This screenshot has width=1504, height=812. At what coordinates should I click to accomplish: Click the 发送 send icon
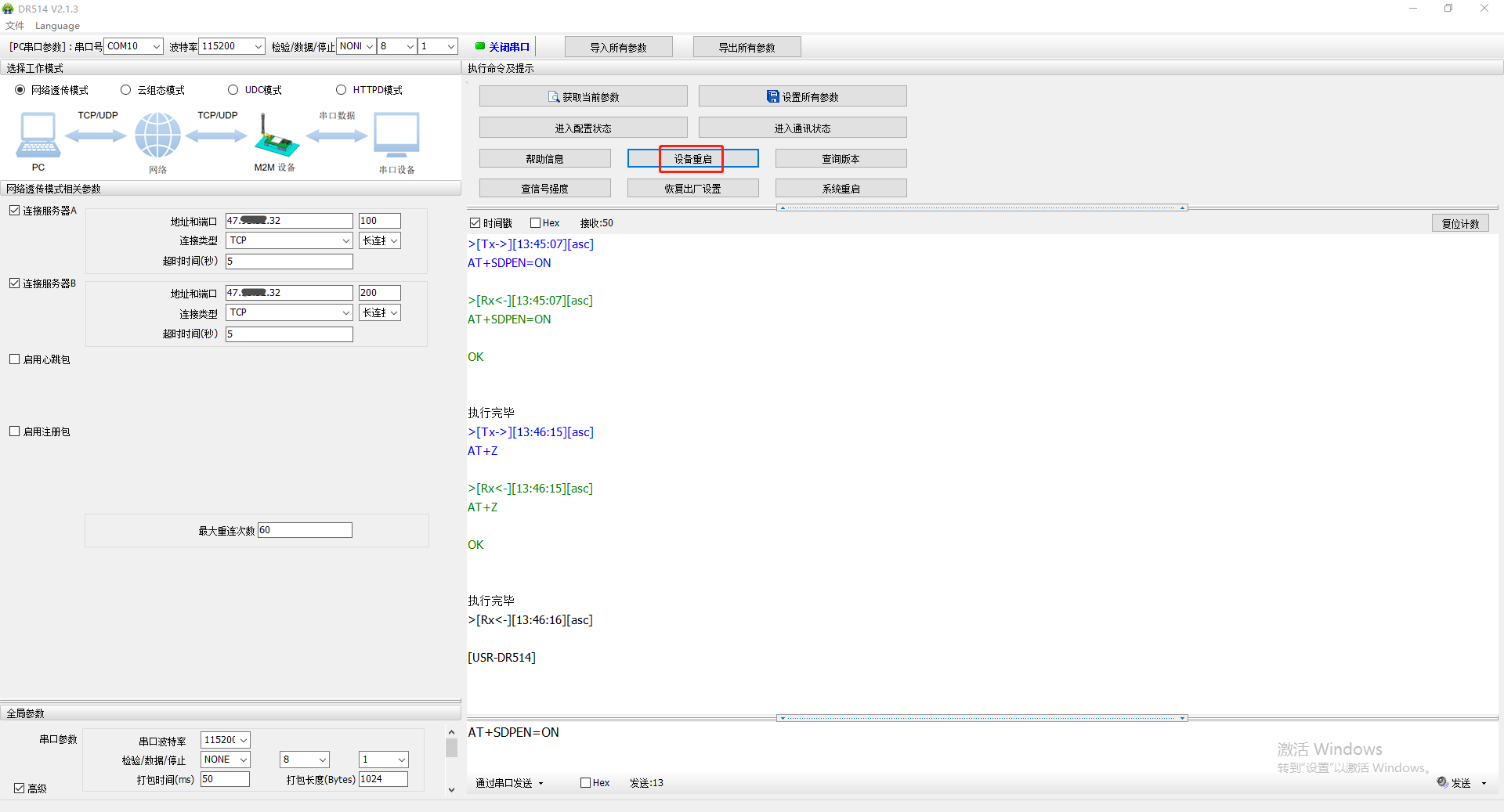1442,782
